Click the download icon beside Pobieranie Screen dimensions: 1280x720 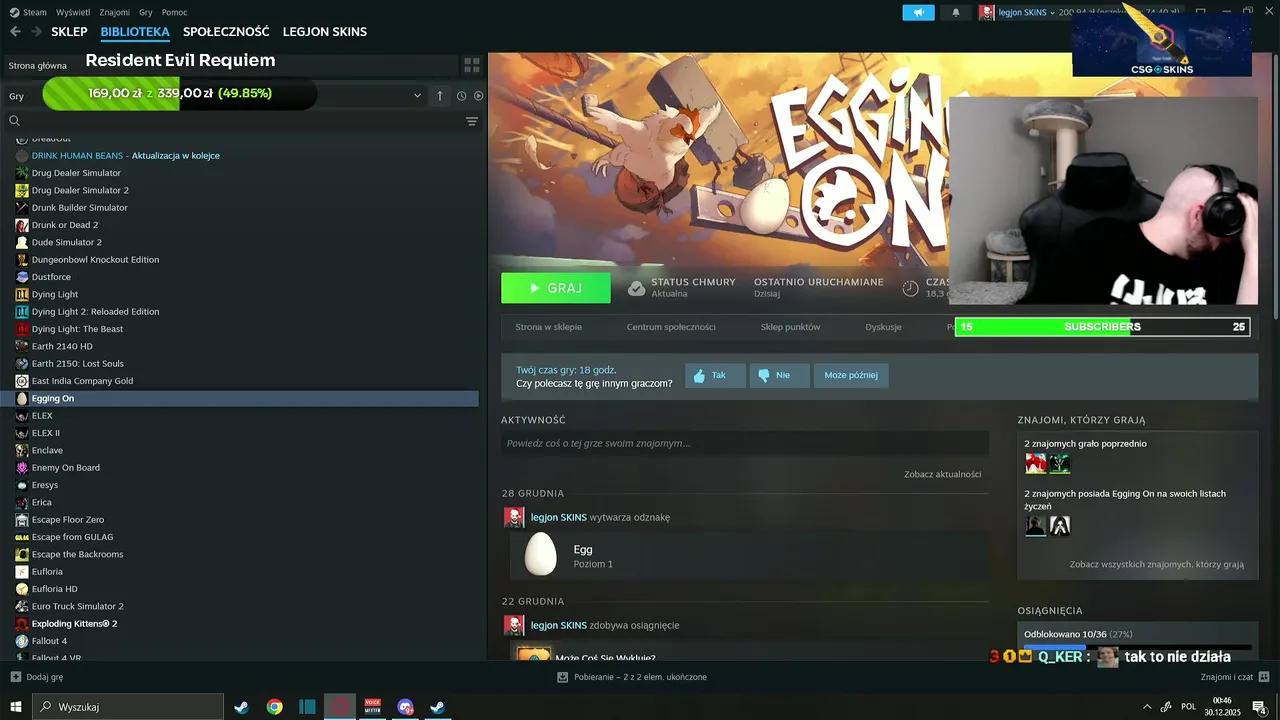pos(563,677)
